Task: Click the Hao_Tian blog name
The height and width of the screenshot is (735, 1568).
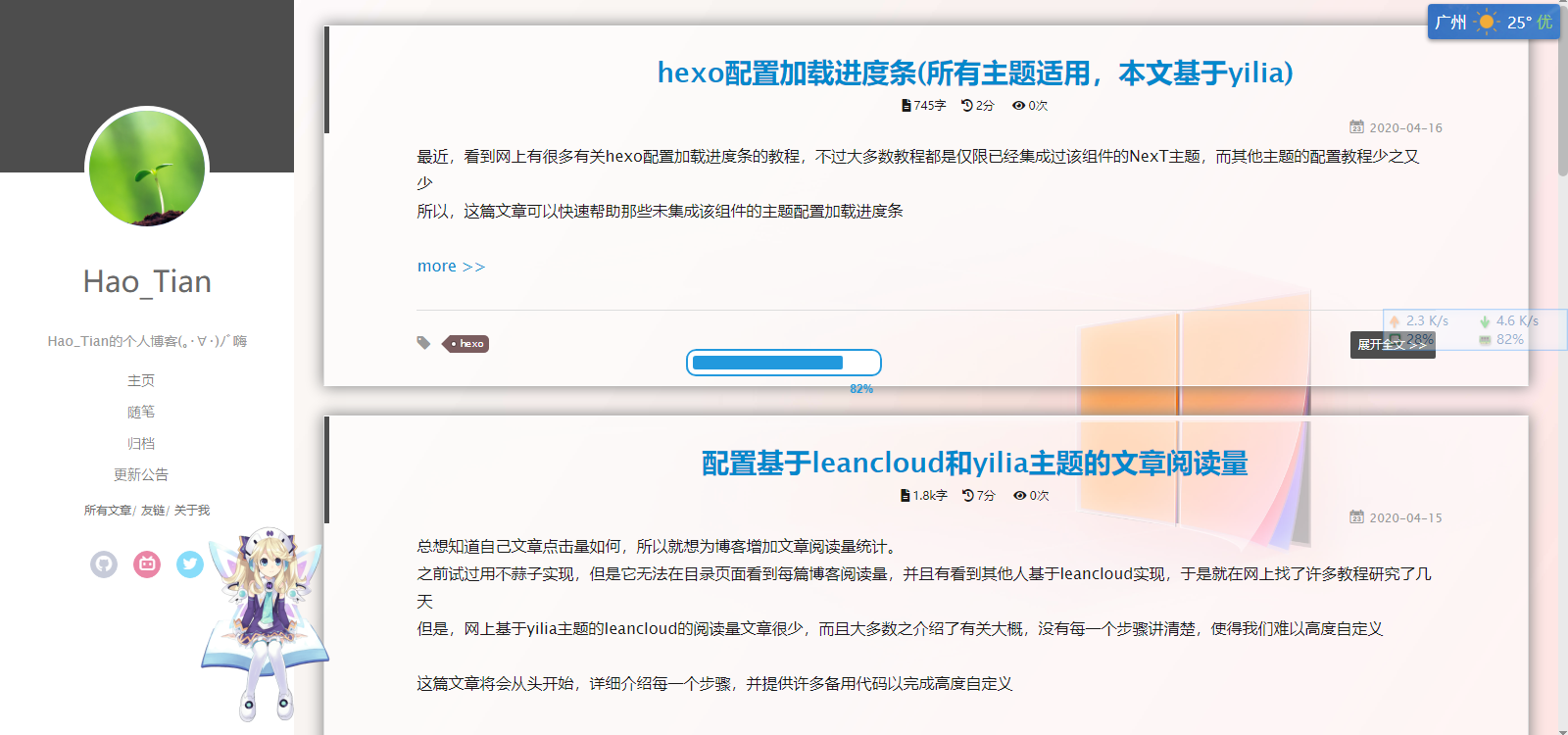Action: pos(147,282)
